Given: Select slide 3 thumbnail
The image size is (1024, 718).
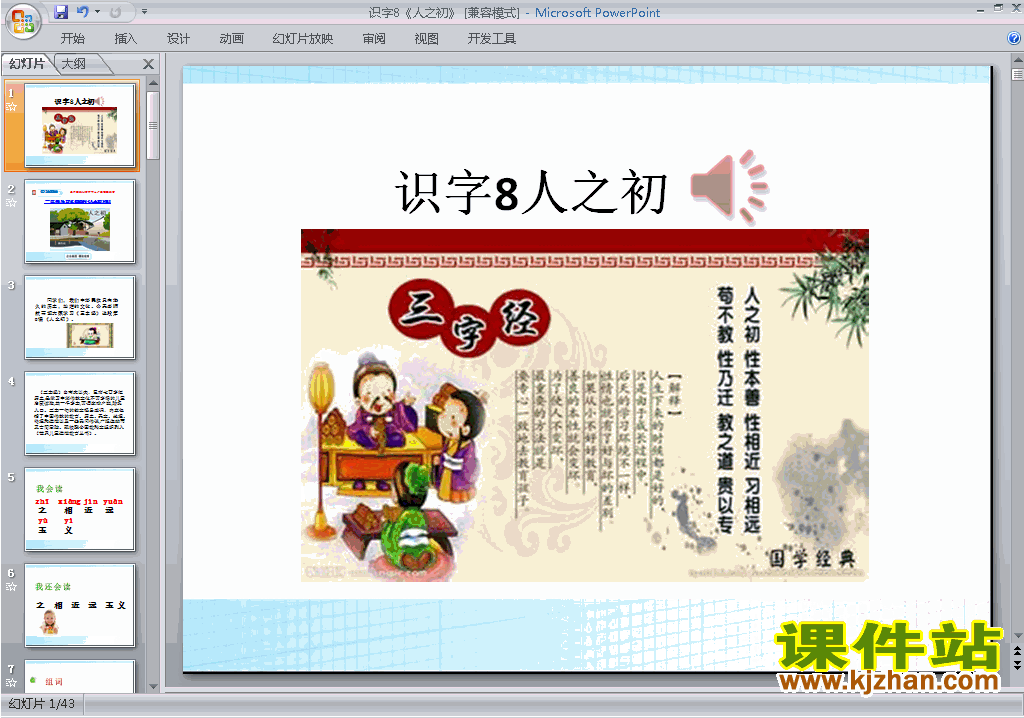Looking at the screenshot, I should [80, 318].
